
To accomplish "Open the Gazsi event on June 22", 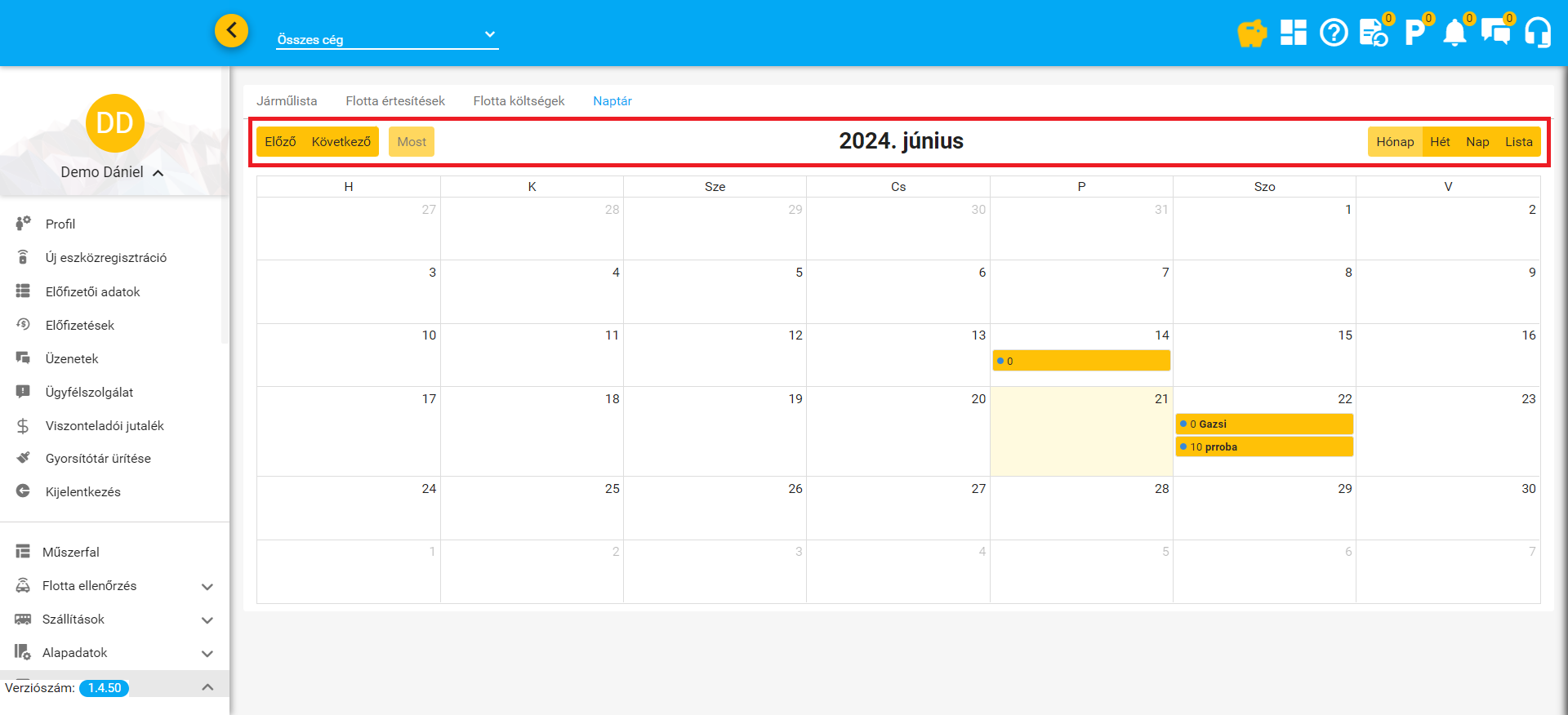I will [1263, 424].
